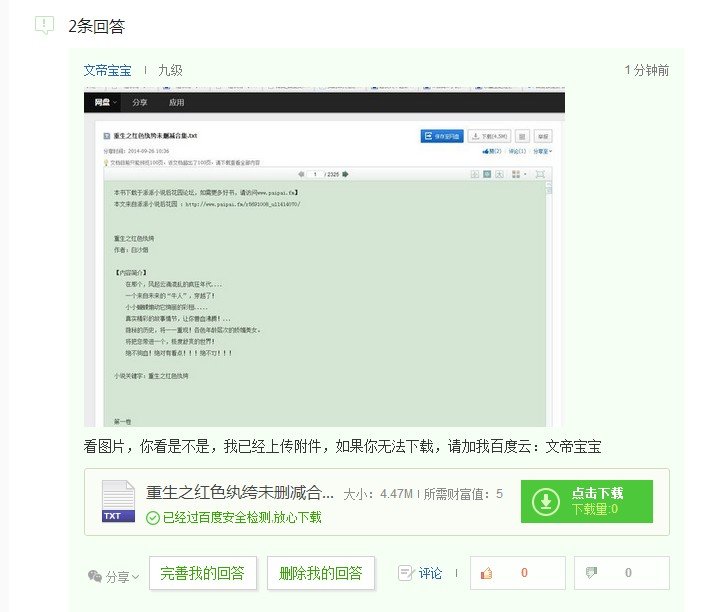
Task: Click 已经过百度安全检测,放心下载 text
Action: [242, 517]
